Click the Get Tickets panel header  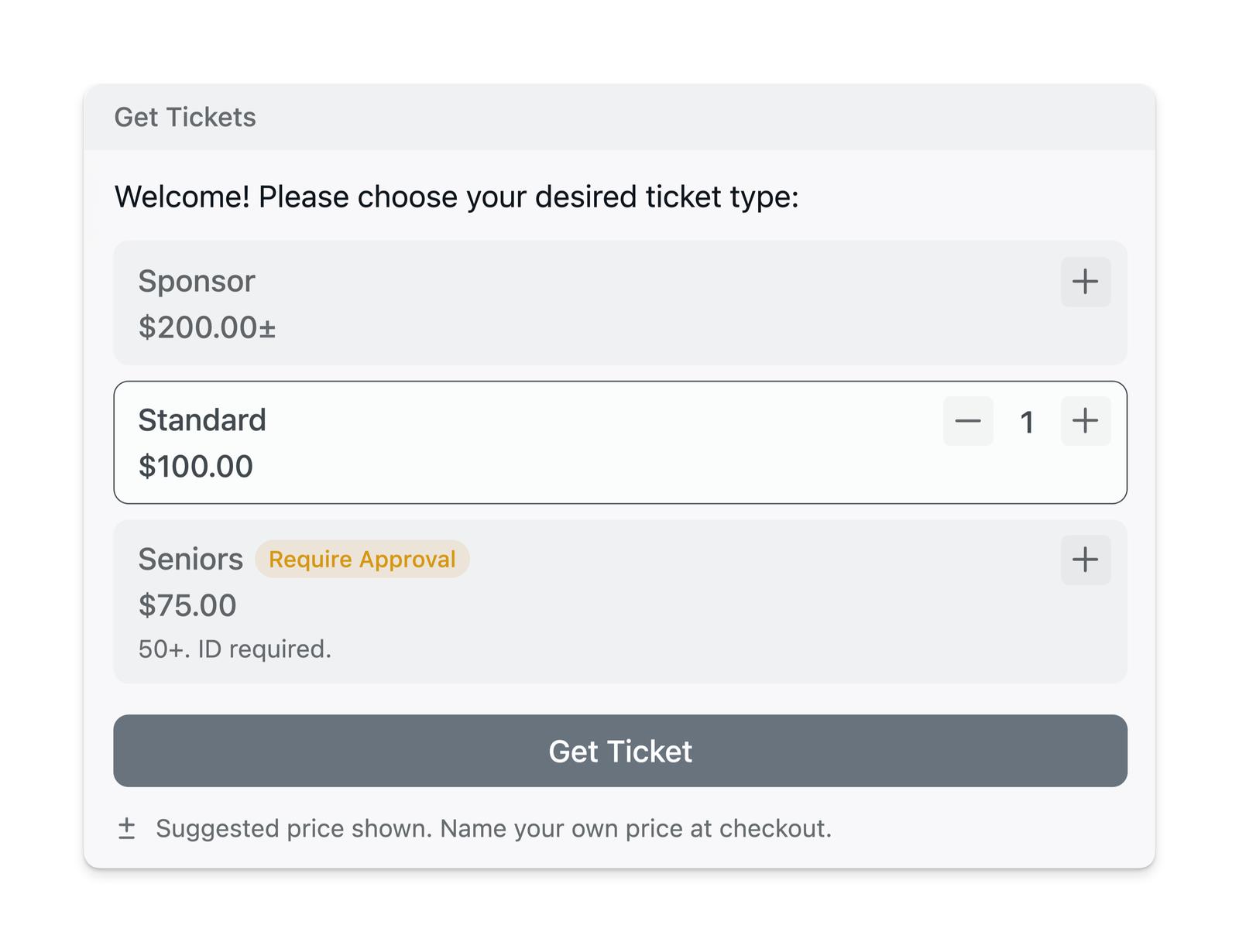(185, 118)
